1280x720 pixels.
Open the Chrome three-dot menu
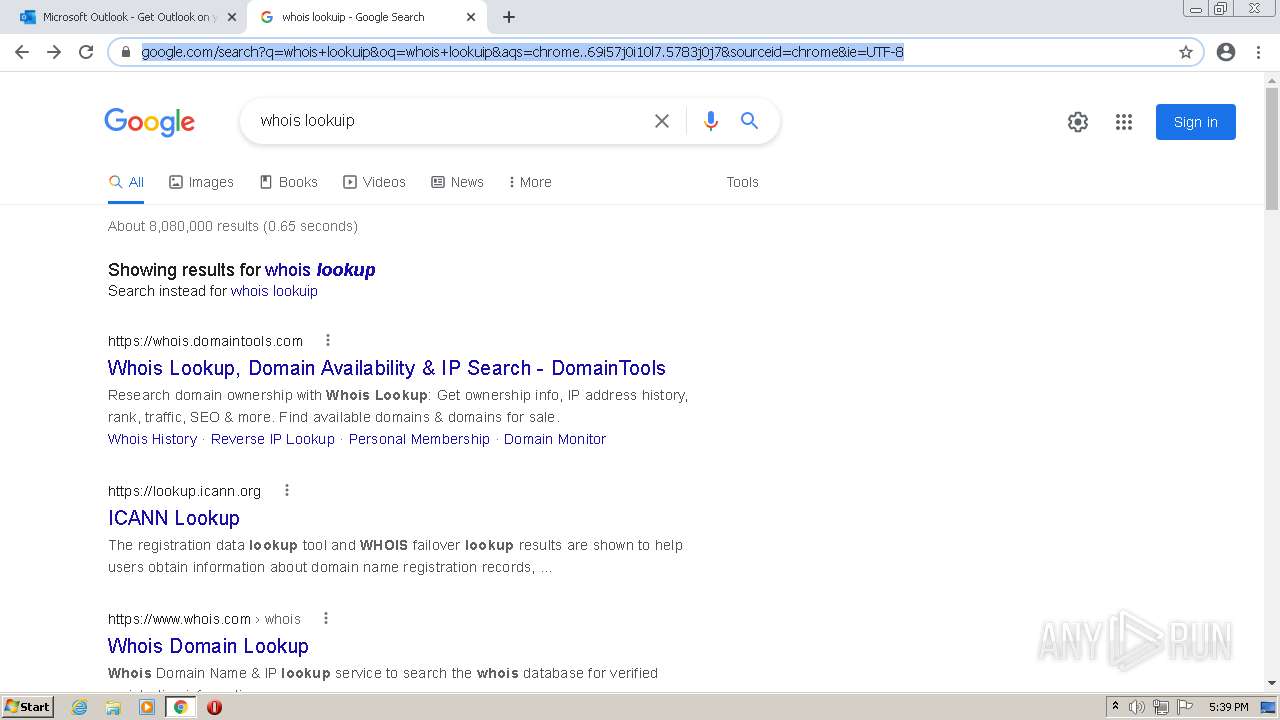click(x=1258, y=52)
